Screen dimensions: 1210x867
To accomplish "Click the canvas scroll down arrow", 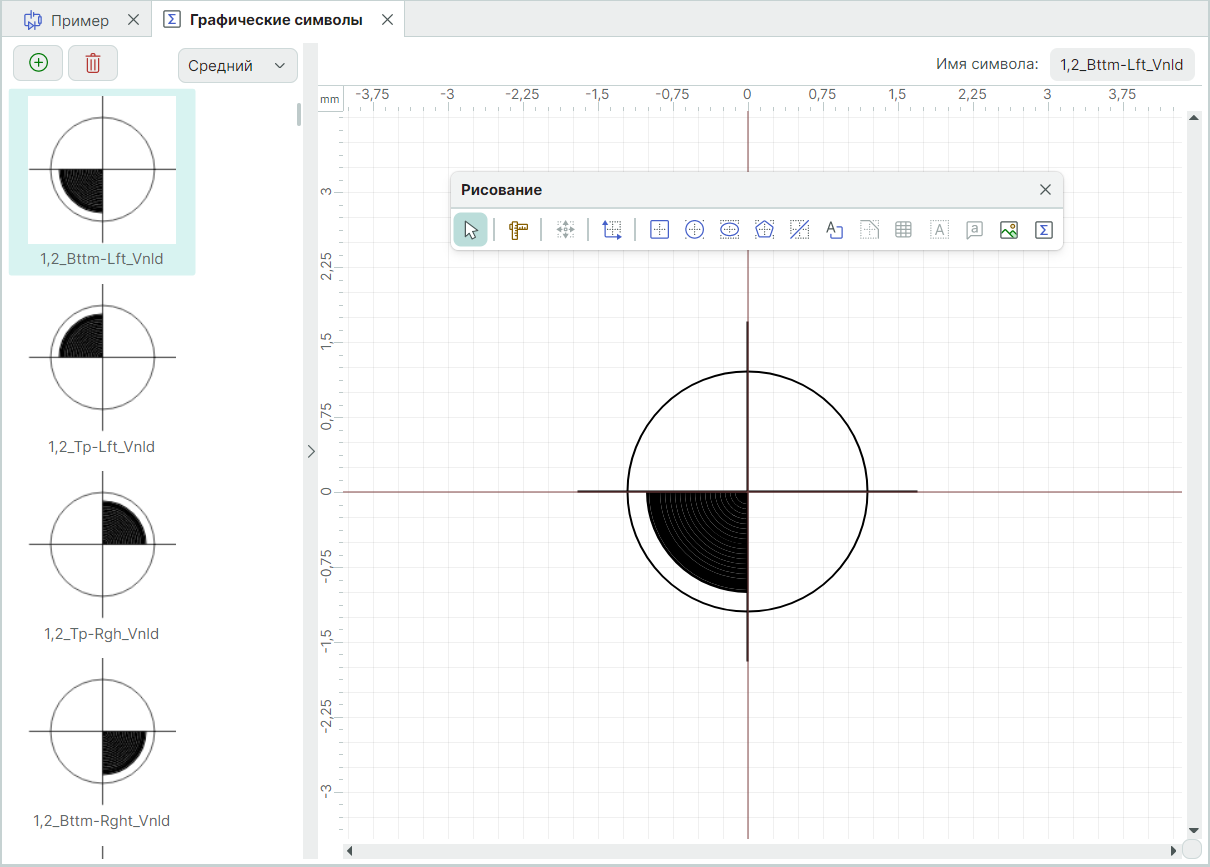I will coord(1192,829).
